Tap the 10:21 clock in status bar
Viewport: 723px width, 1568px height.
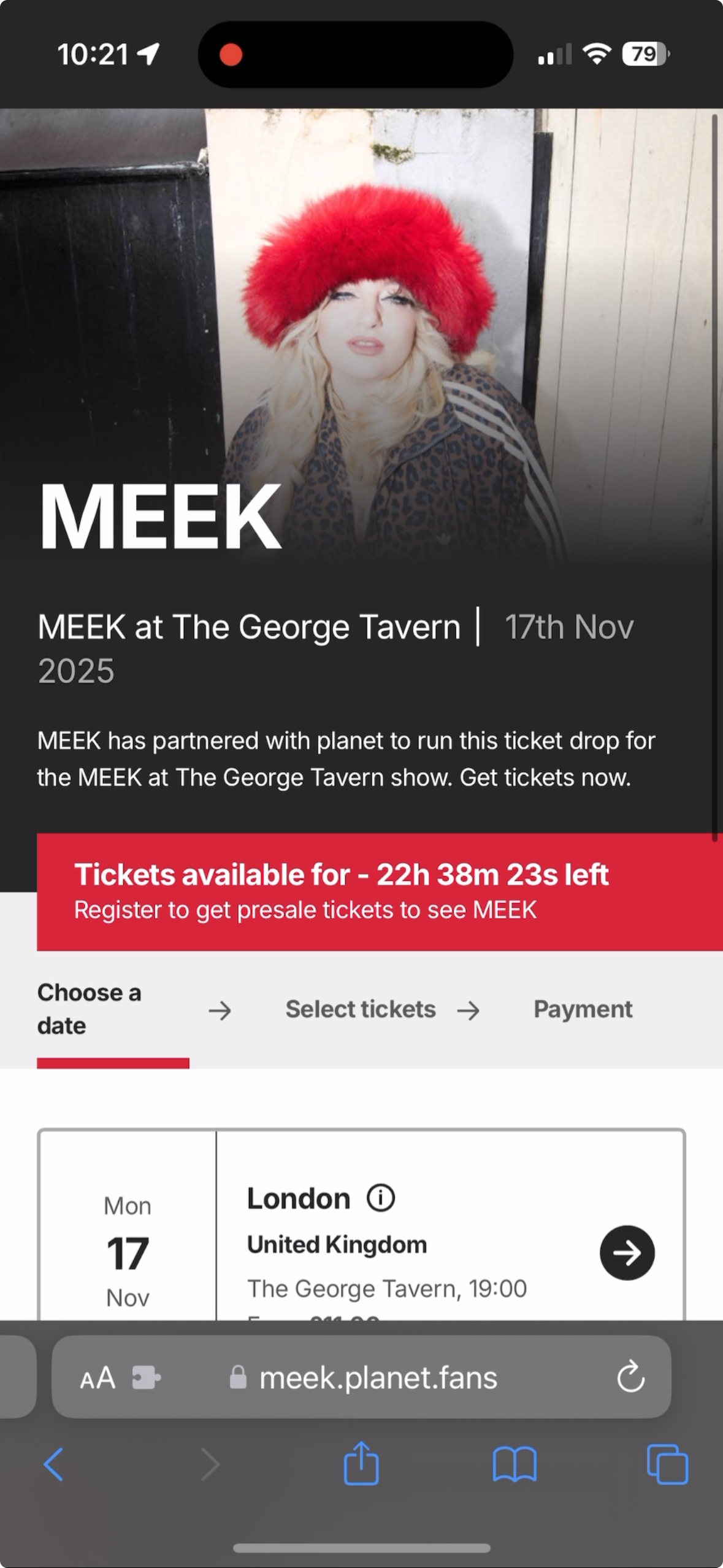(93, 55)
